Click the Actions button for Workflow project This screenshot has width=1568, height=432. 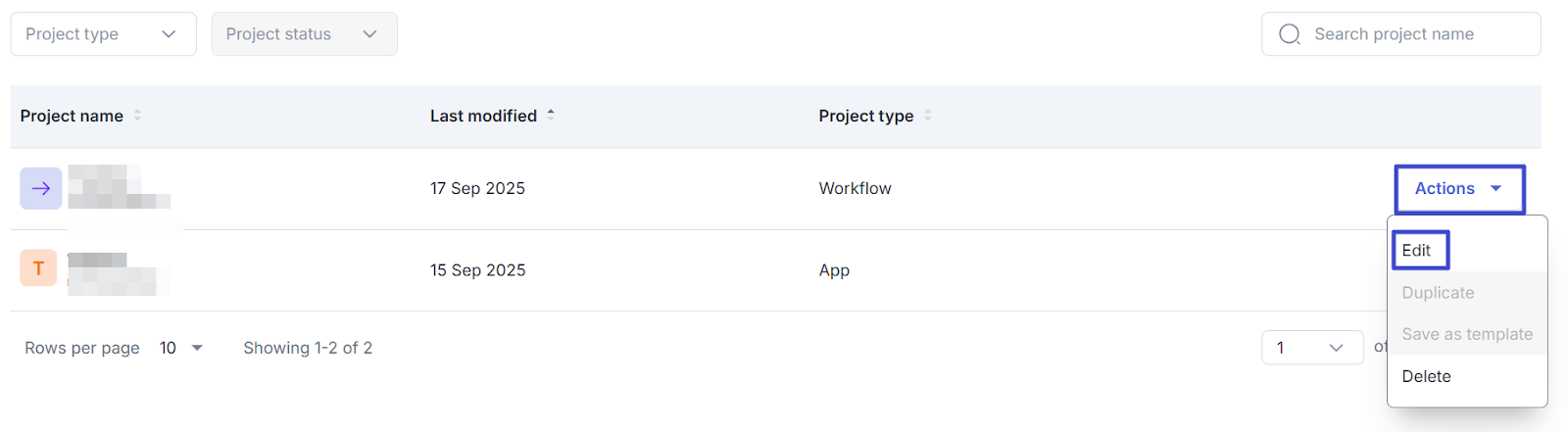1445,188
